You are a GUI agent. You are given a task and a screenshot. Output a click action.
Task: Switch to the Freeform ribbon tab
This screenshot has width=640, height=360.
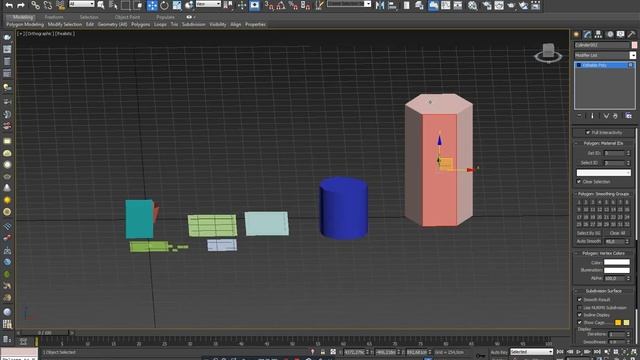coord(54,17)
